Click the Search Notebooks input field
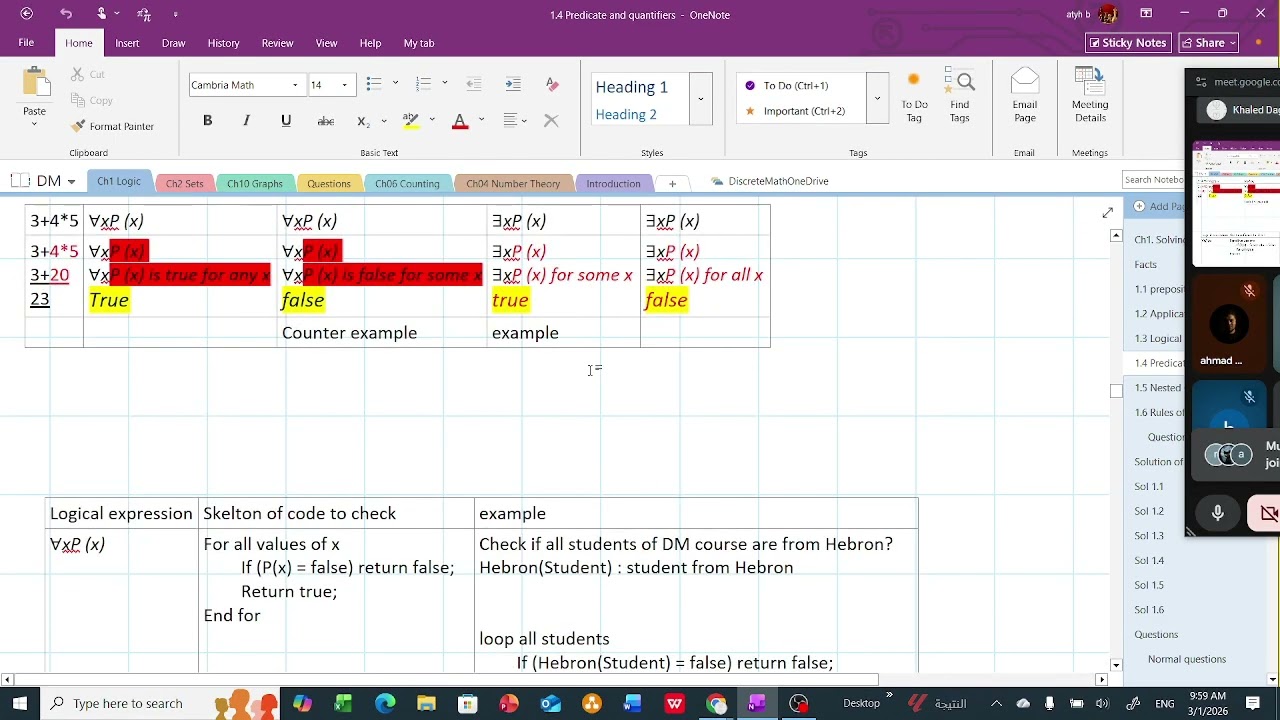 1153,180
